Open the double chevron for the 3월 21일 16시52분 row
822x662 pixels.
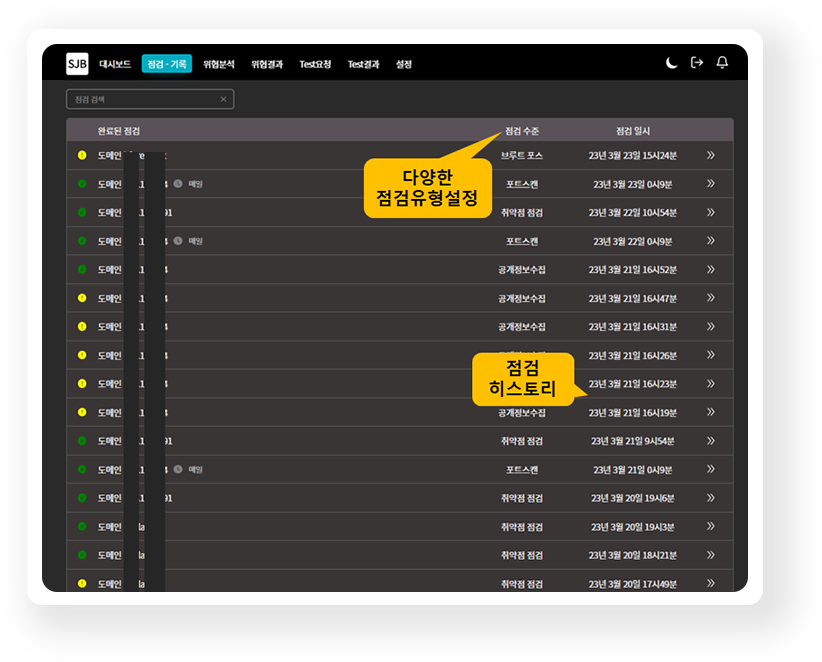pos(711,269)
